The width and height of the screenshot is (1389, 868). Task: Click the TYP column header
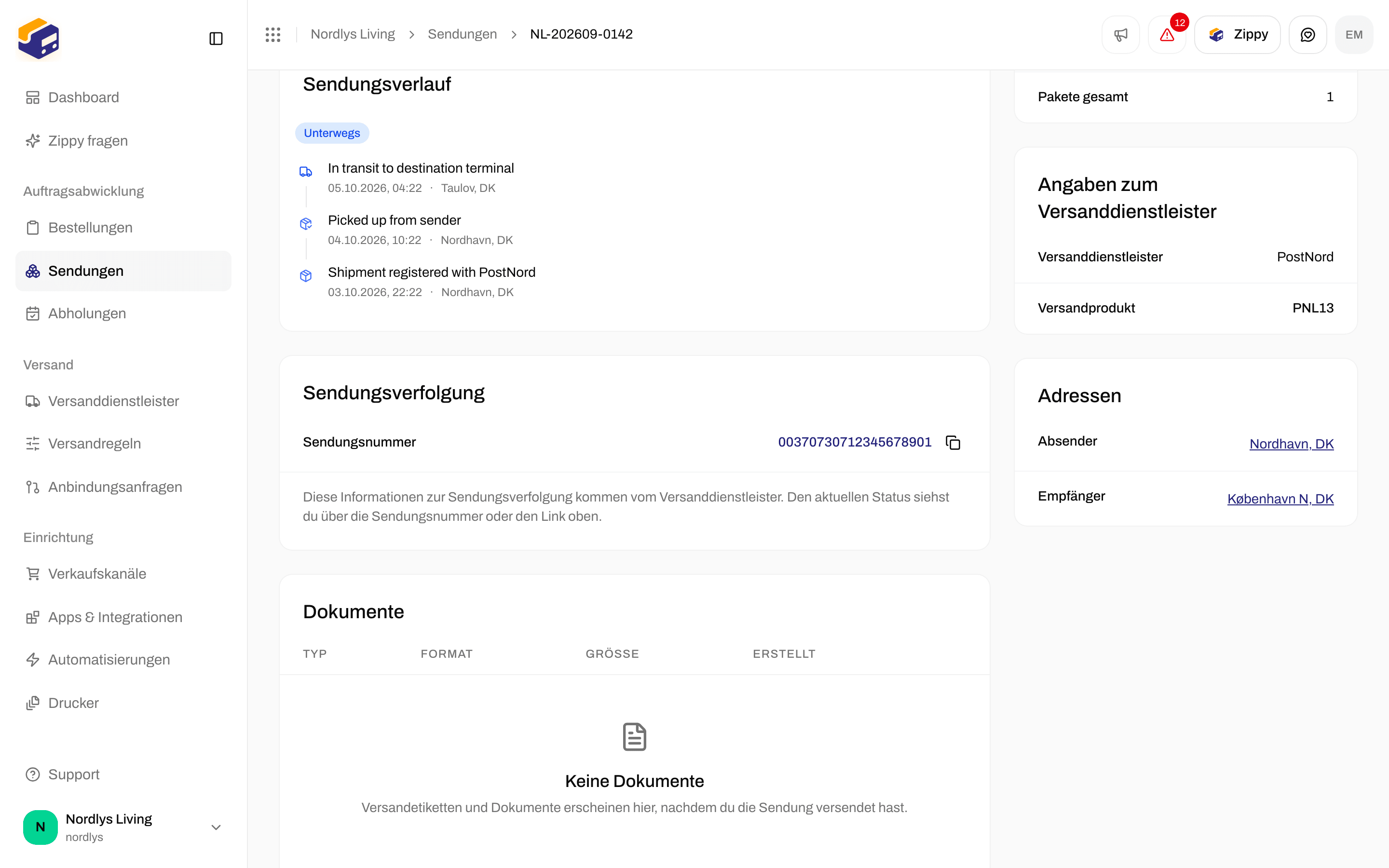point(315,654)
